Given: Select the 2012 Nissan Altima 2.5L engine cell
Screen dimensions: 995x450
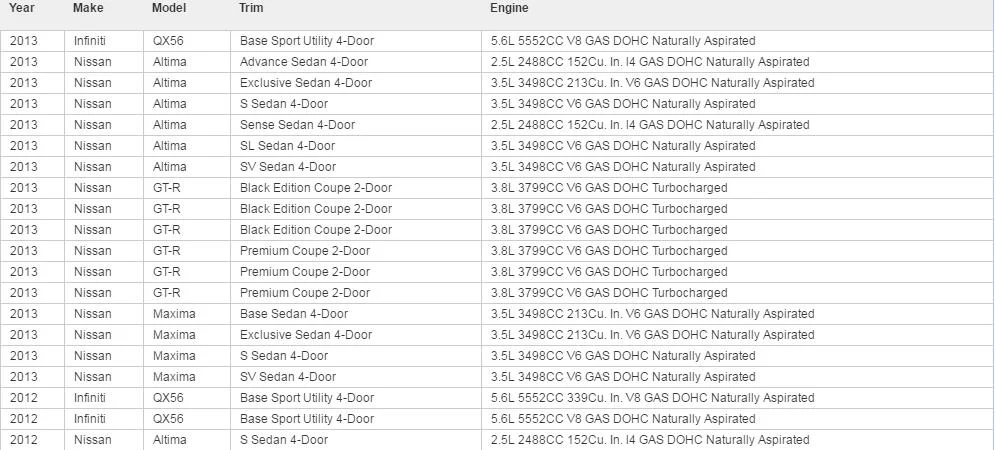Looking at the screenshot, I should click(737, 440).
